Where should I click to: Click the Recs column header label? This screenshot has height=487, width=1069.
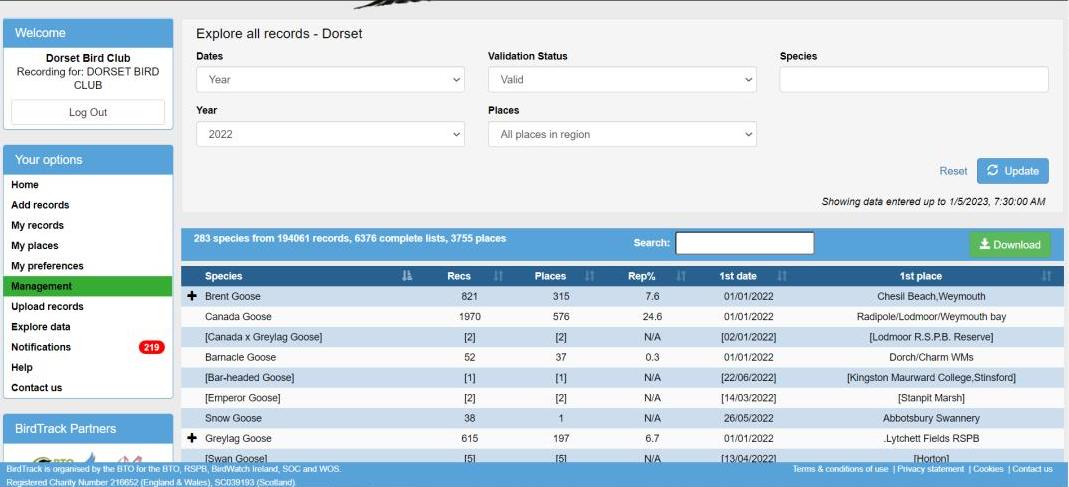click(459, 276)
